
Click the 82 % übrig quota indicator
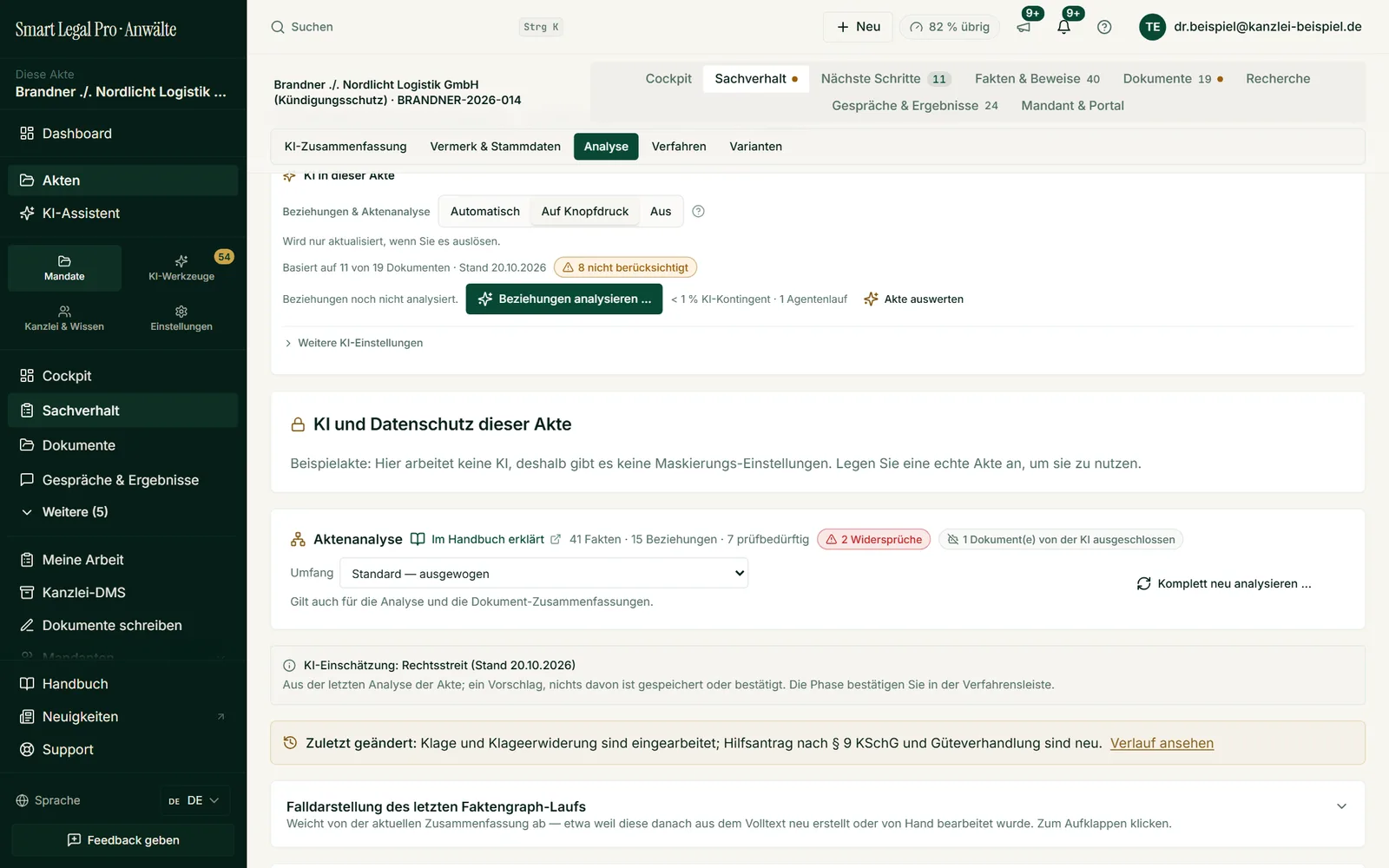coord(950,27)
